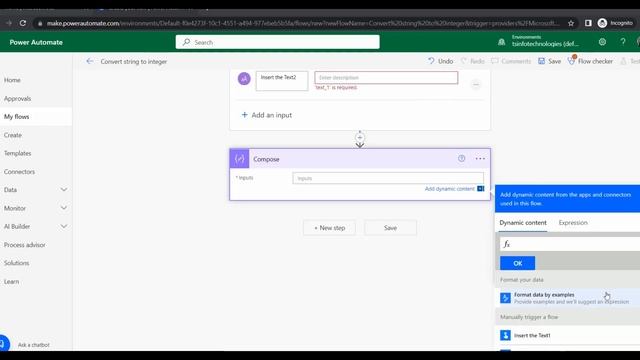
Task: Undo the last change
Action: pos(441,61)
